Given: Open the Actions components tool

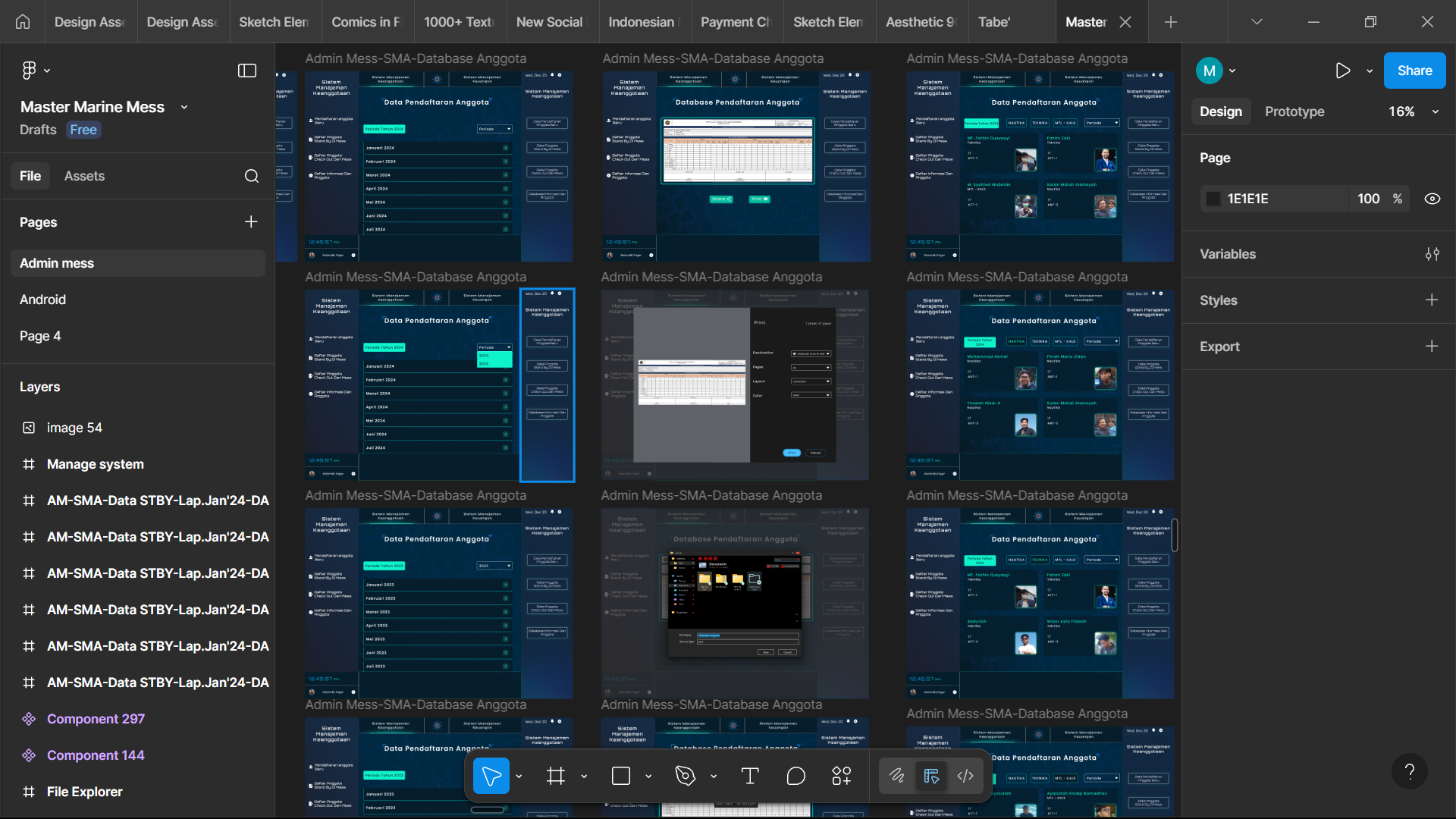Looking at the screenshot, I should point(842,776).
